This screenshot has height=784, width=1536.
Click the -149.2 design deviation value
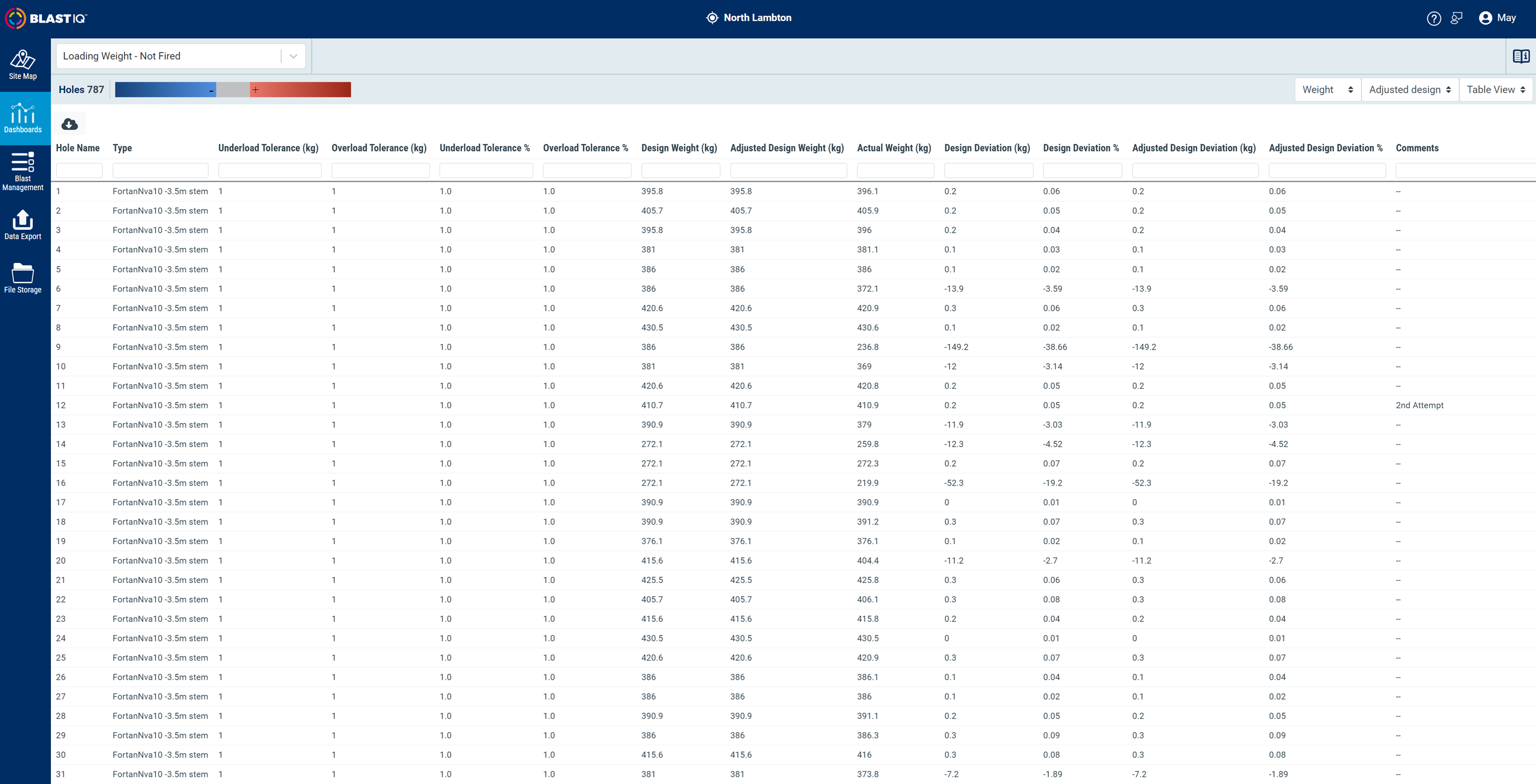(x=956, y=347)
